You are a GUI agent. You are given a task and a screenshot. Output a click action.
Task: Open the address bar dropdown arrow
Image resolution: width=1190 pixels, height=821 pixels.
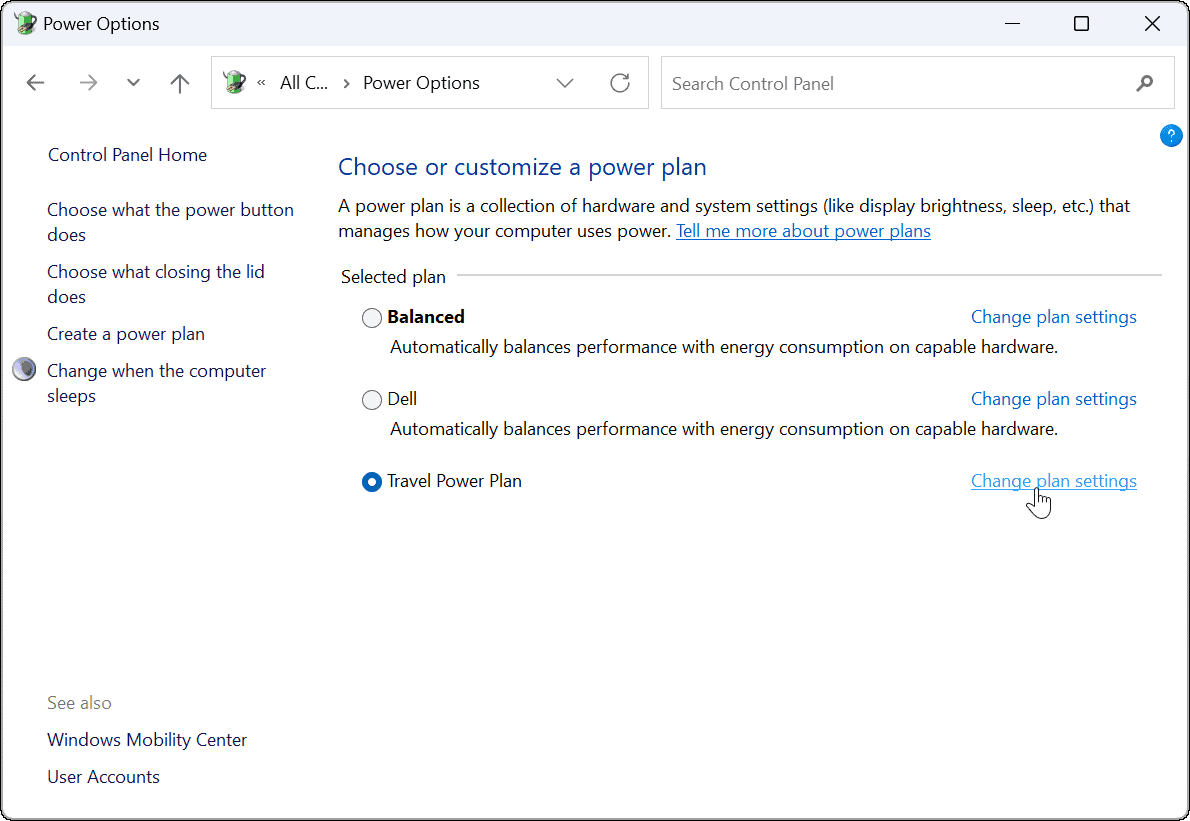pyautogui.click(x=565, y=83)
